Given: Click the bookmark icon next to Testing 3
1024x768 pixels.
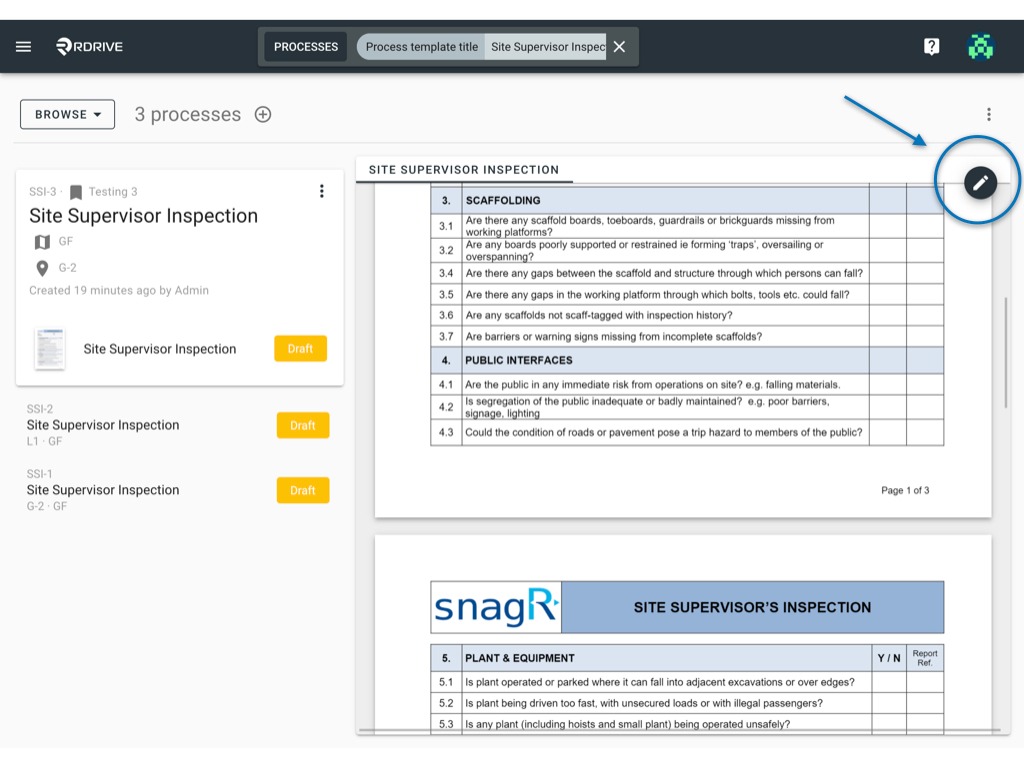Looking at the screenshot, I should [x=76, y=192].
